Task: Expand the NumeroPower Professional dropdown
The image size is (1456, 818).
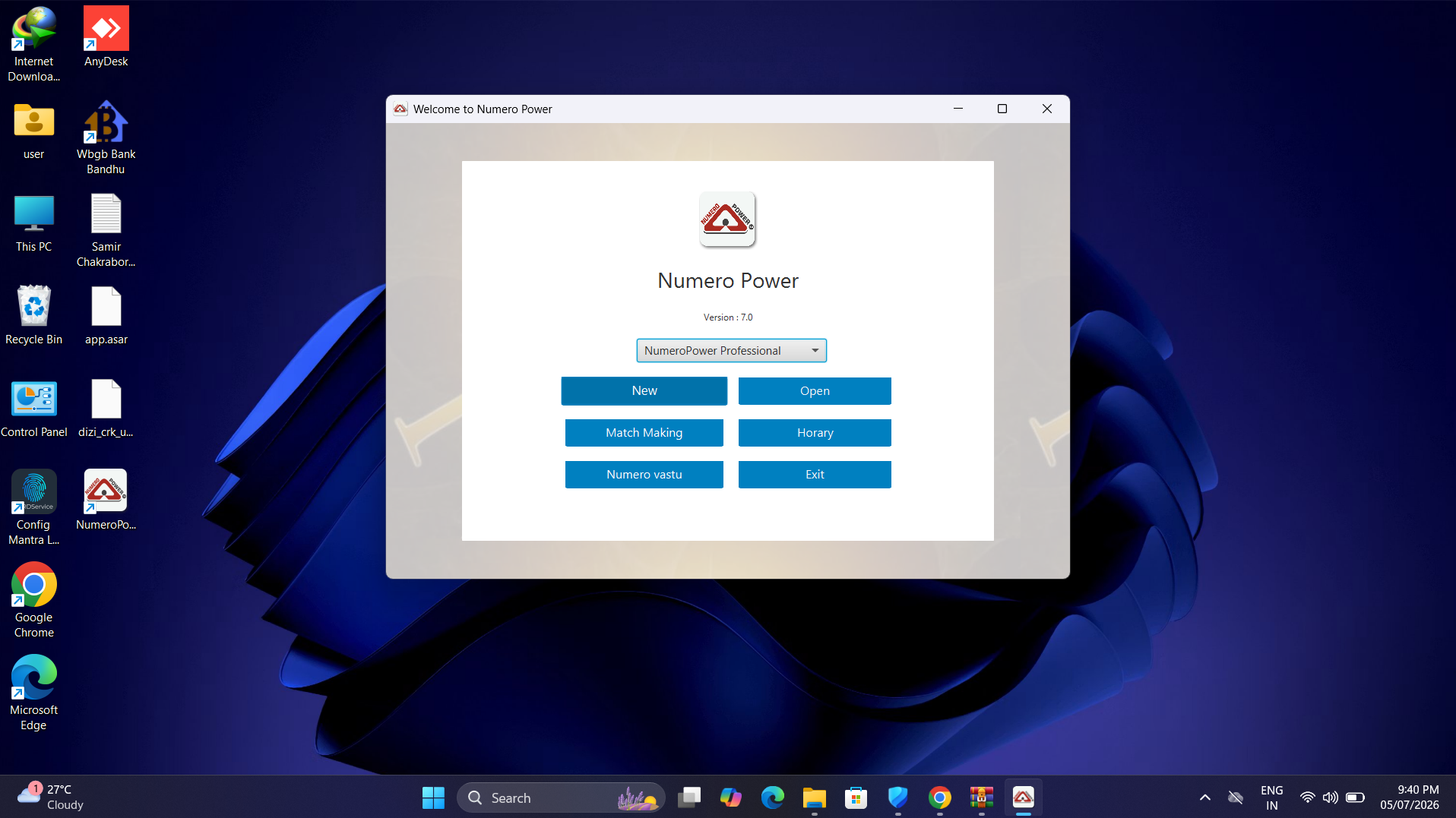Action: (x=731, y=350)
